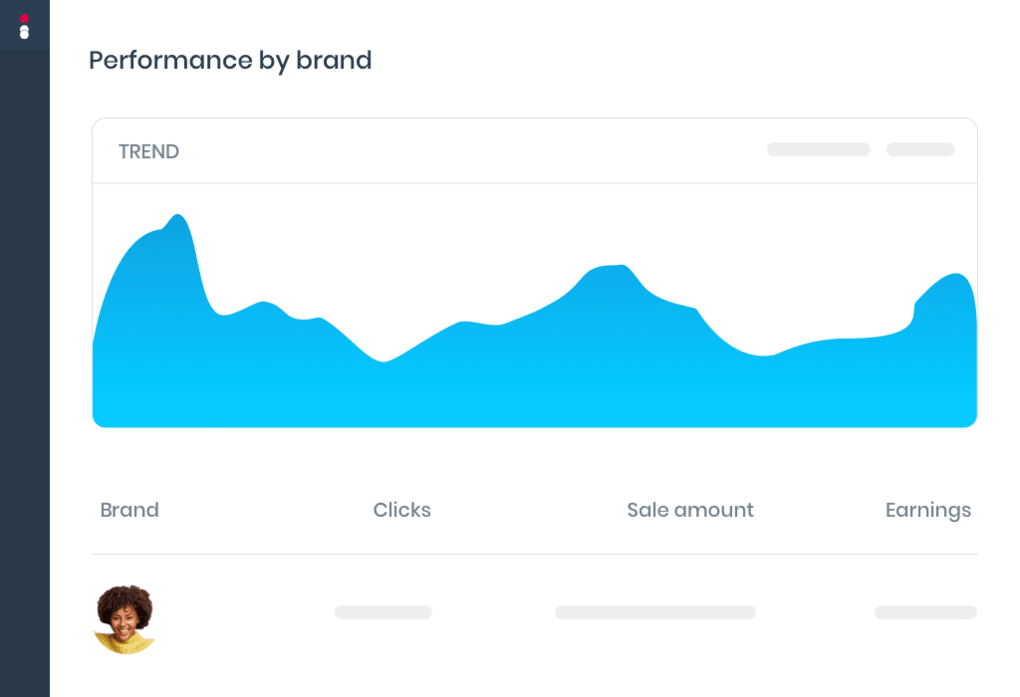Click the Earnings placeholder value in the brand row
This screenshot has height=697, width=1020.
925,612
